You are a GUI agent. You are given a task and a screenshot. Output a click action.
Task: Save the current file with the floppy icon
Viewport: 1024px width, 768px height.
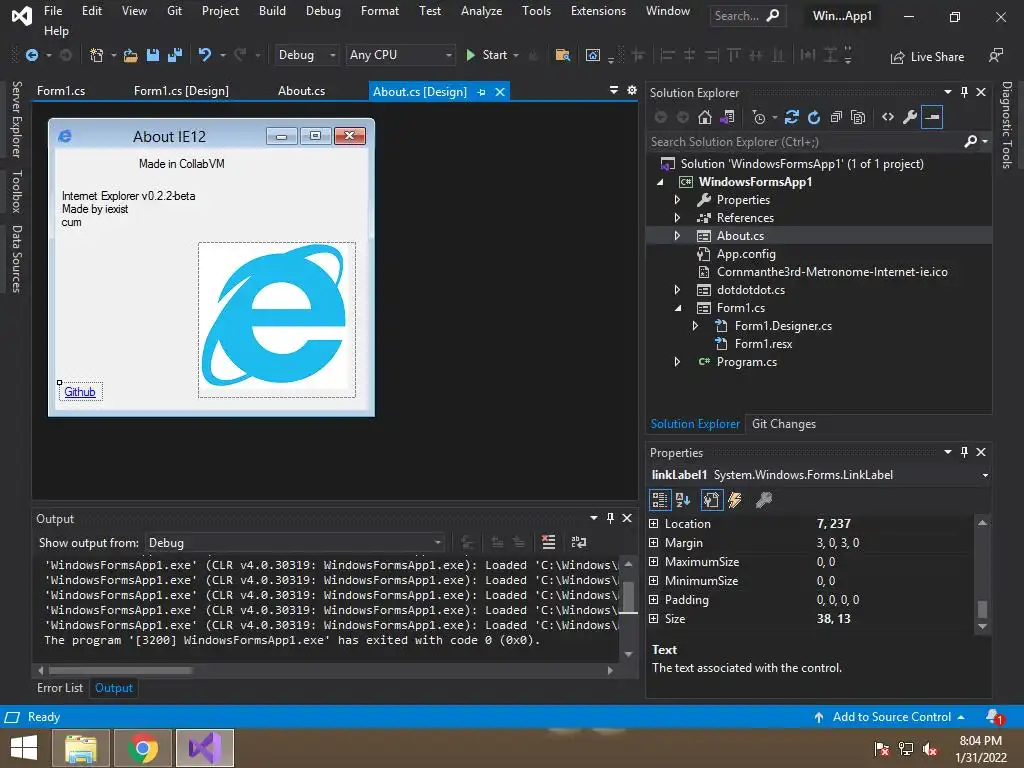[153, 56]
